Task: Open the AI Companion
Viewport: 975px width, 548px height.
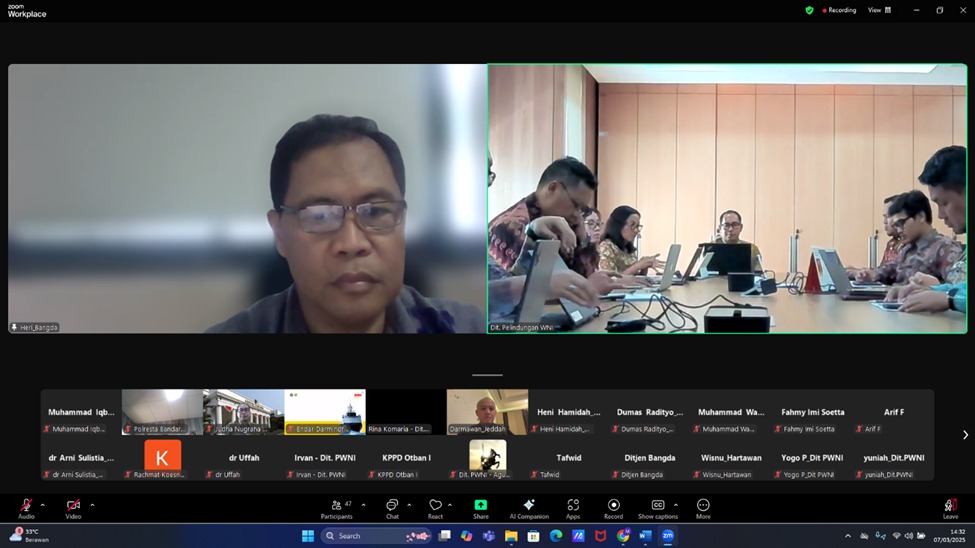Action: pyautogui.click(x=529, y=506)
